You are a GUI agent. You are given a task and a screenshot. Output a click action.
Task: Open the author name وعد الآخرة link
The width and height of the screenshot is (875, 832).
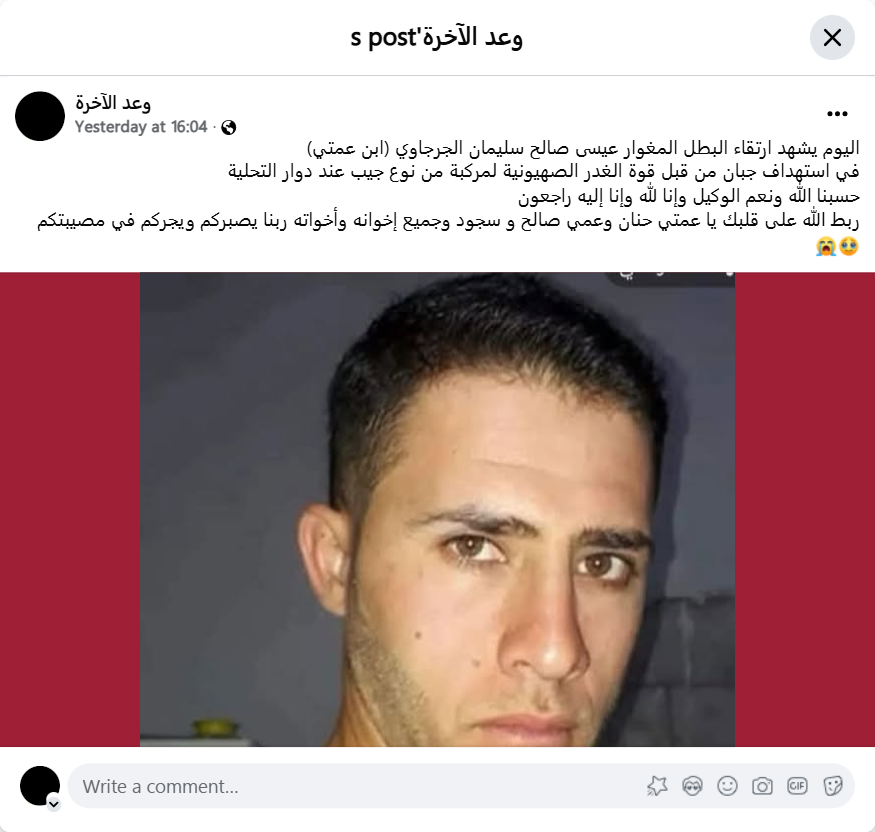pyautogui.click(x=113, y=103)
